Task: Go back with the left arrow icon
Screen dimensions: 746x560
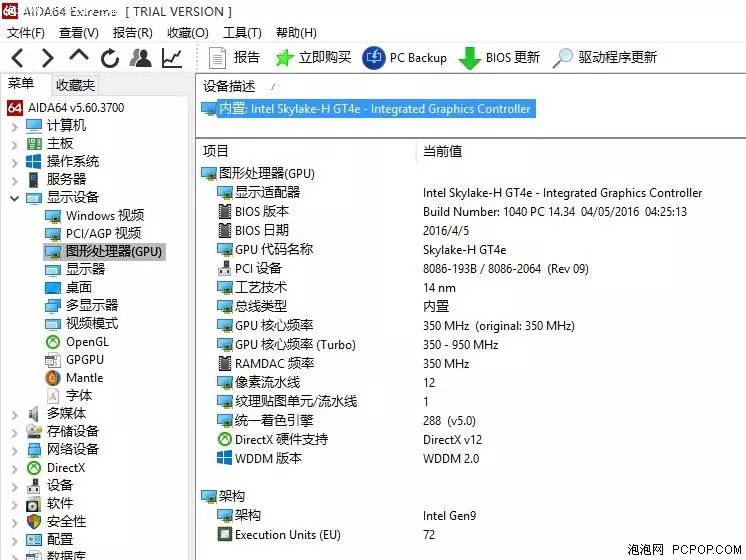Action: coord(18,58)
